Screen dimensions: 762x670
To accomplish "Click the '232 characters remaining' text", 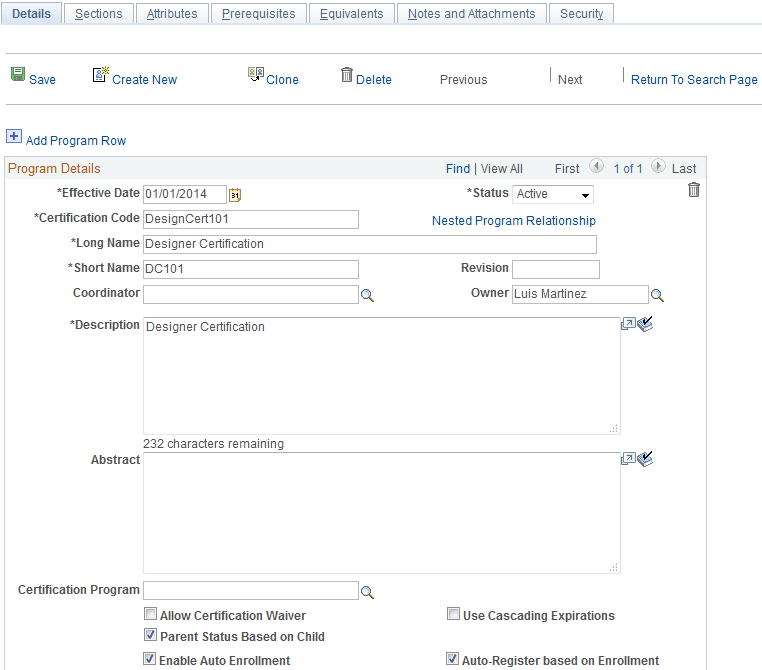I will (x=213, y=444).
